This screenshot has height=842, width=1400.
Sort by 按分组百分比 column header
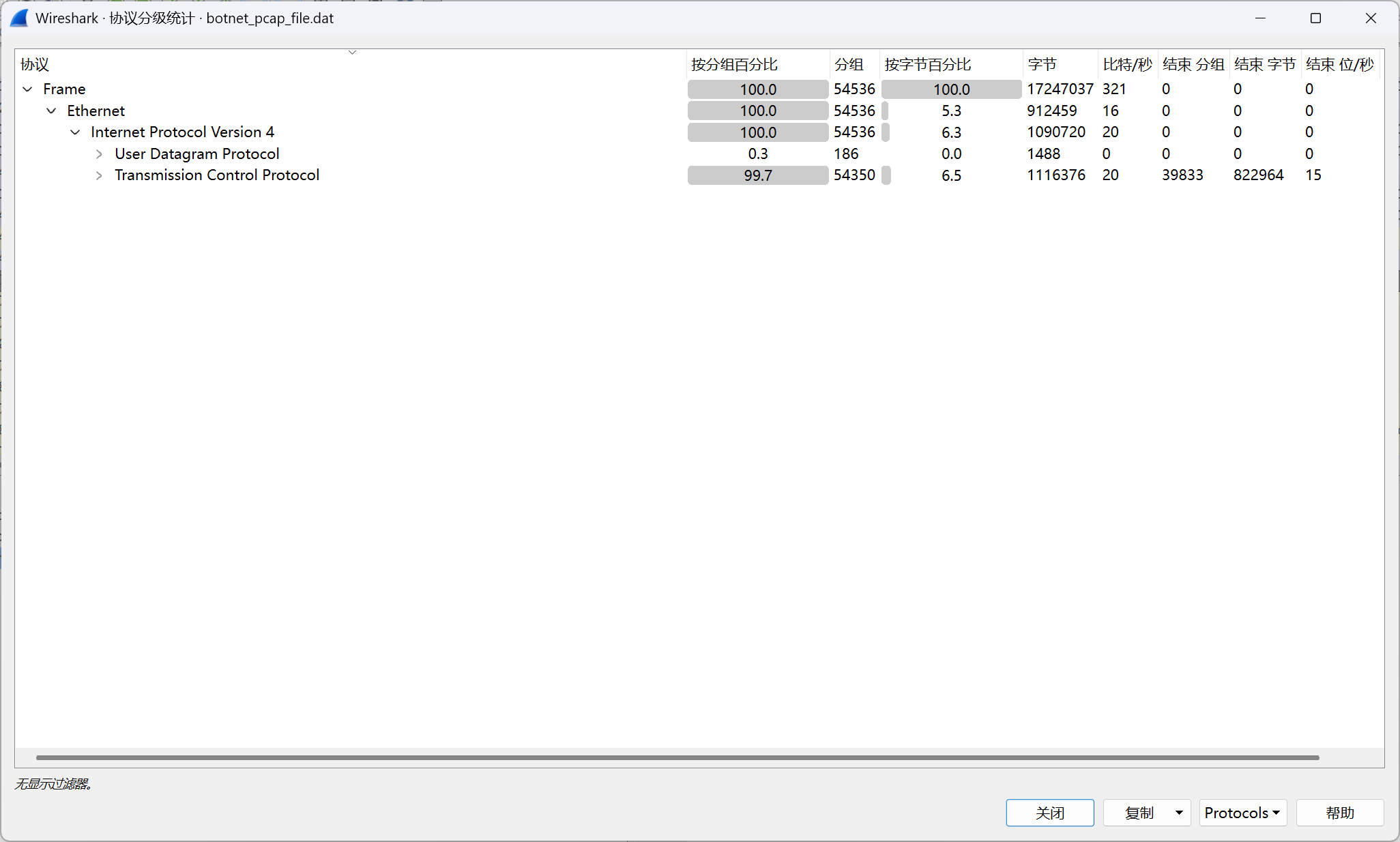coord(734,65)
